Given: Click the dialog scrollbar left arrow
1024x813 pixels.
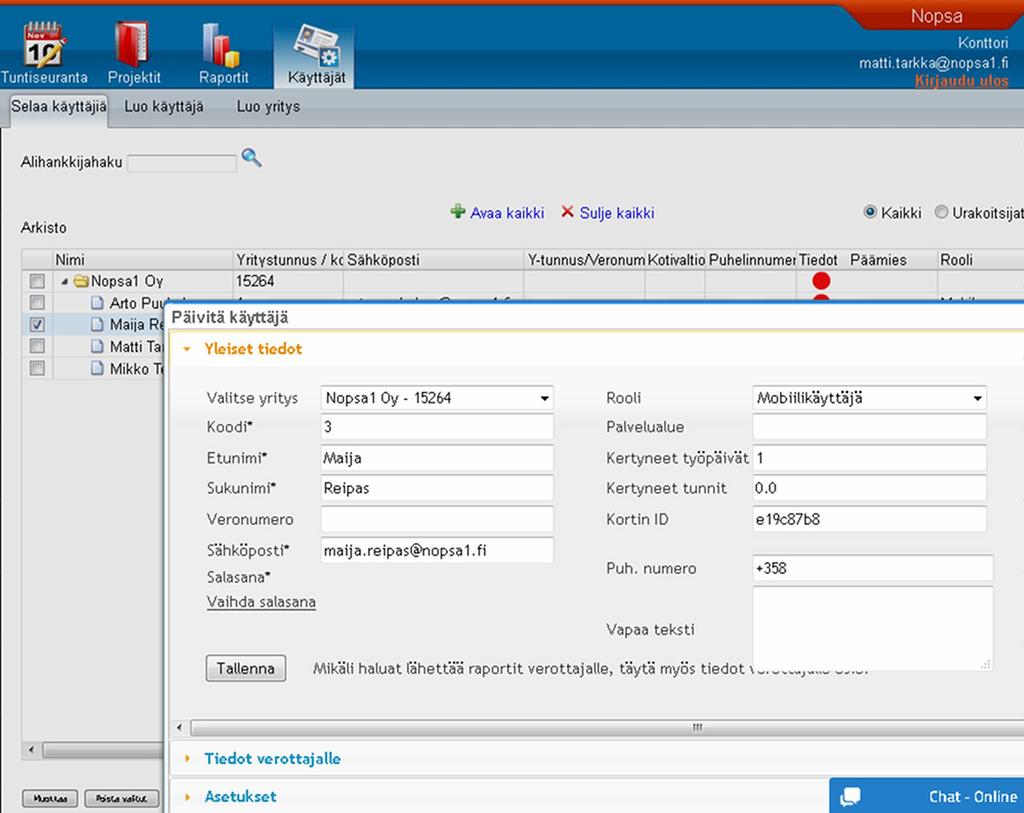Looking at the screenshot, I should tap(180, 727).
